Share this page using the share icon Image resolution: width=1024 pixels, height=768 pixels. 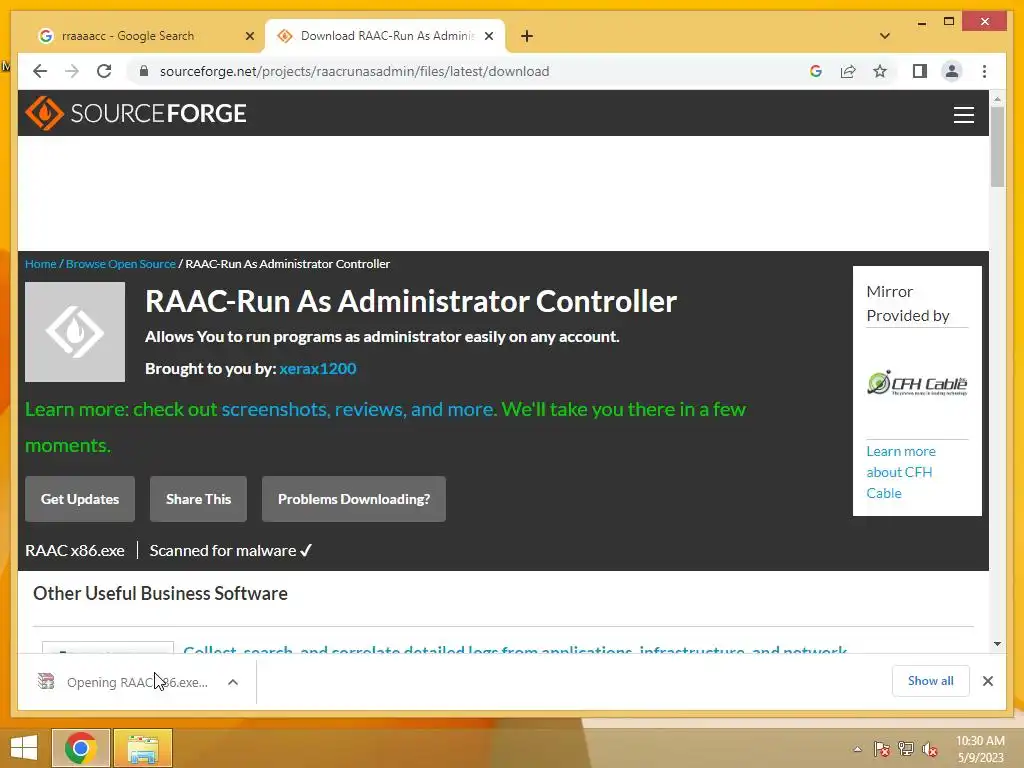(848, 71)
